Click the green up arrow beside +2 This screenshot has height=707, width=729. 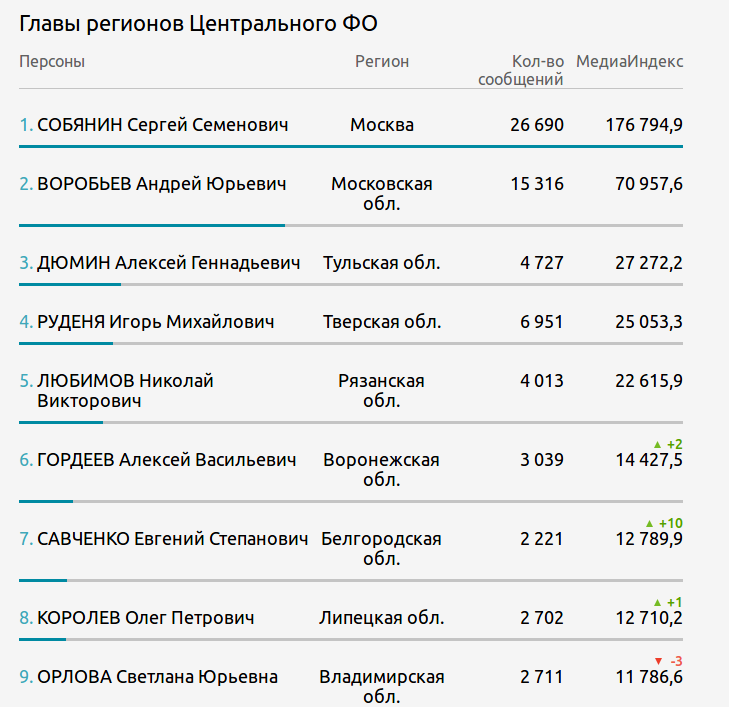(657, 444)
